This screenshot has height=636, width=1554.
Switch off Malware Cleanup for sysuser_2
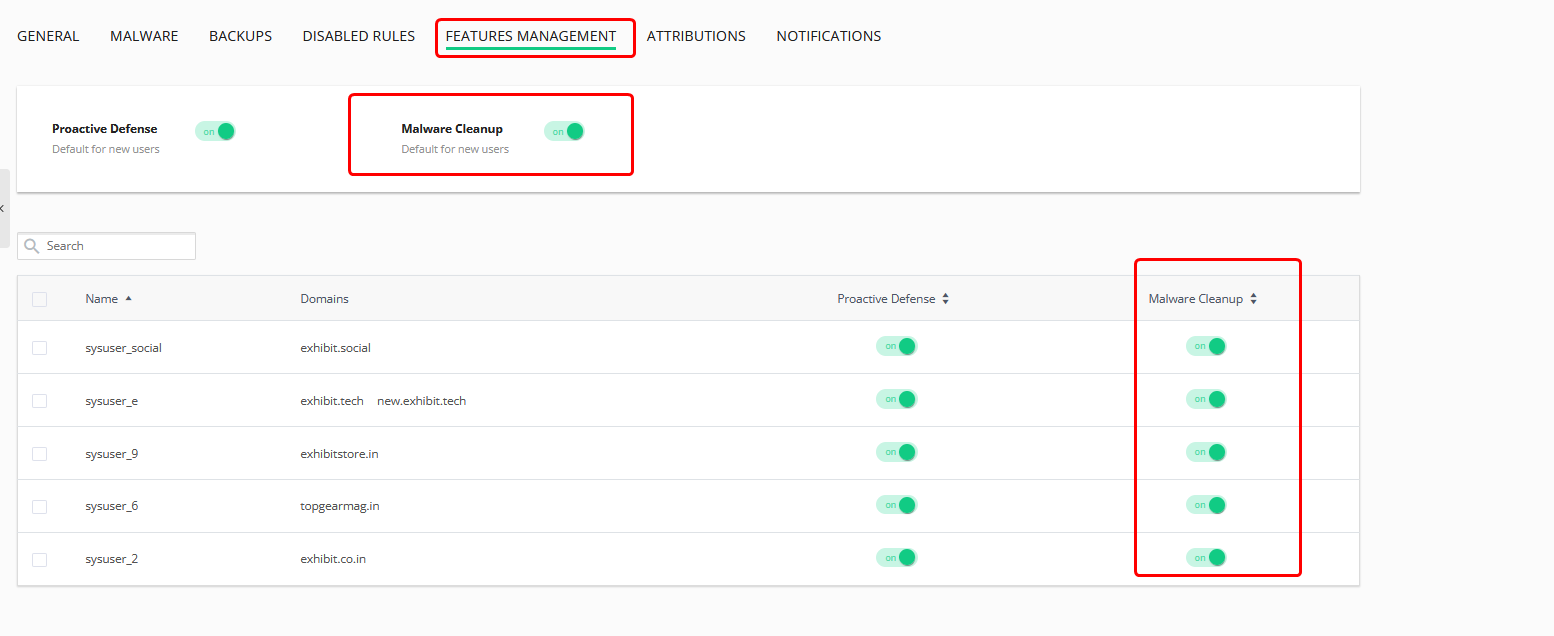(x=1206, y=557)
